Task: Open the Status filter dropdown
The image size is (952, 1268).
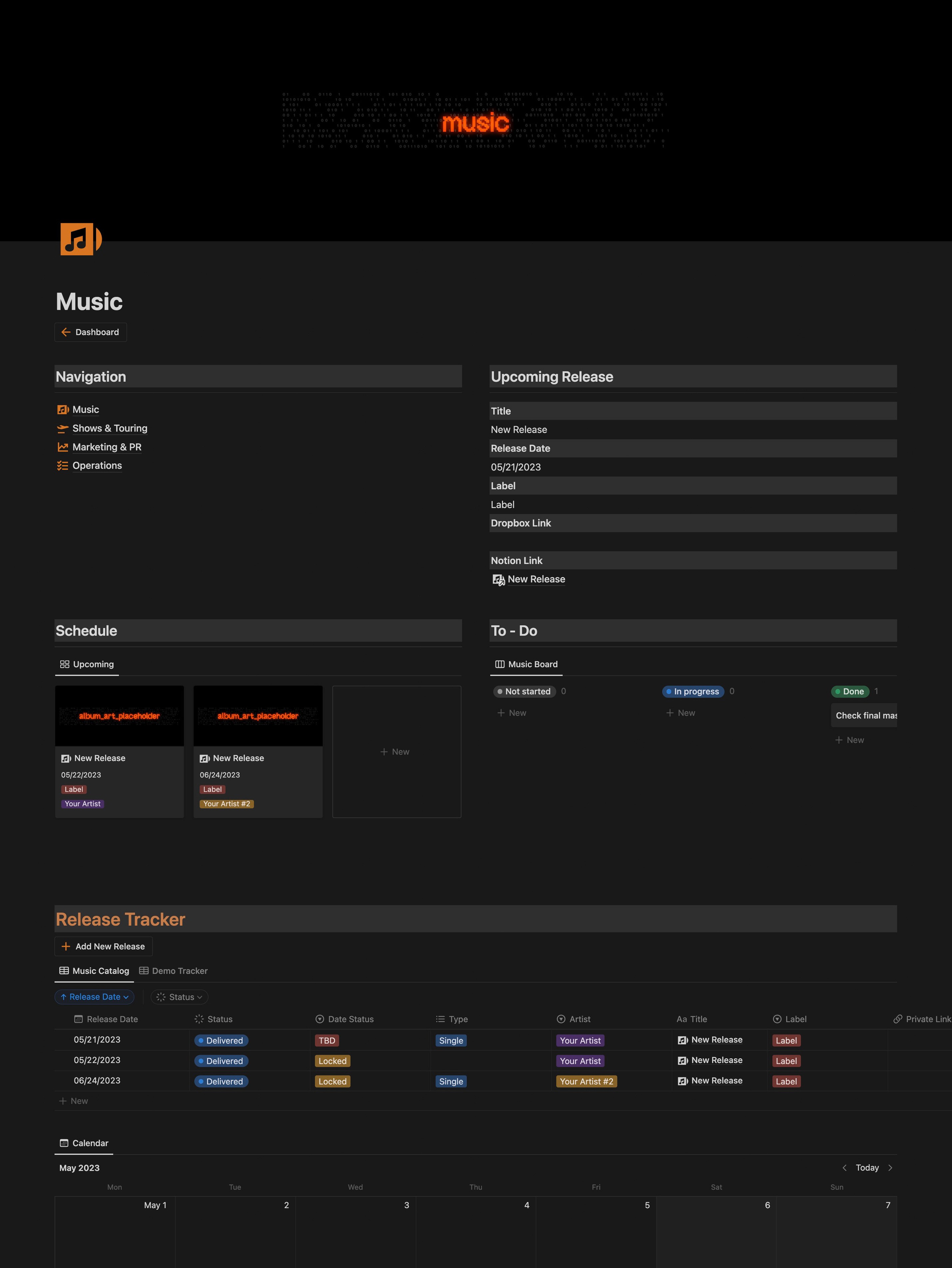Action: (180, 997)
